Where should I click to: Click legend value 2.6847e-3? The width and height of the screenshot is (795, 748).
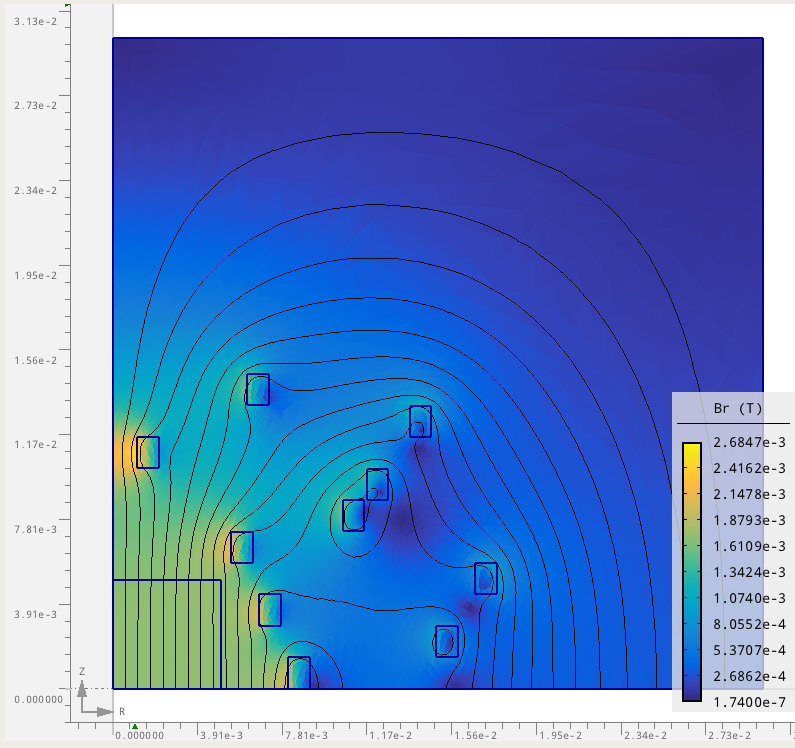(x=749, y=443)
